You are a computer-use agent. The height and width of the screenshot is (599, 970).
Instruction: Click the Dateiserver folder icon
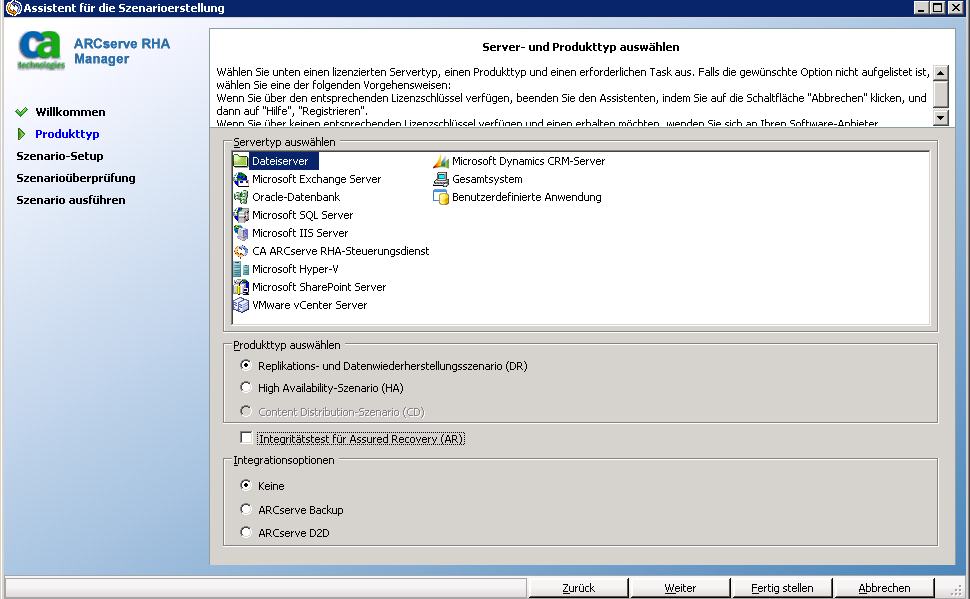point(241,161)
